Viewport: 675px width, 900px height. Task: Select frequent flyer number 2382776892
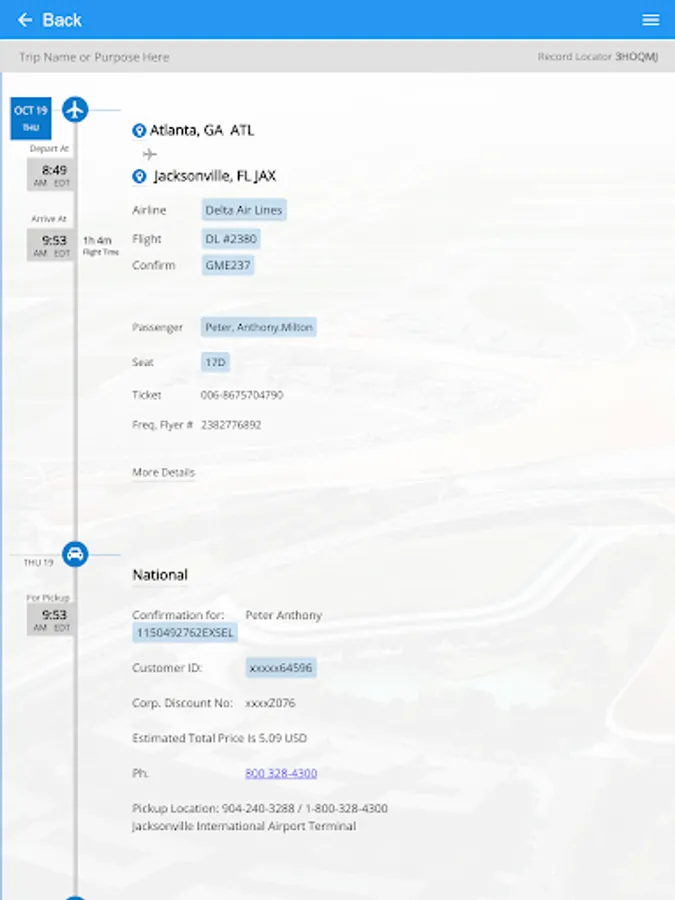coord(231,425)
